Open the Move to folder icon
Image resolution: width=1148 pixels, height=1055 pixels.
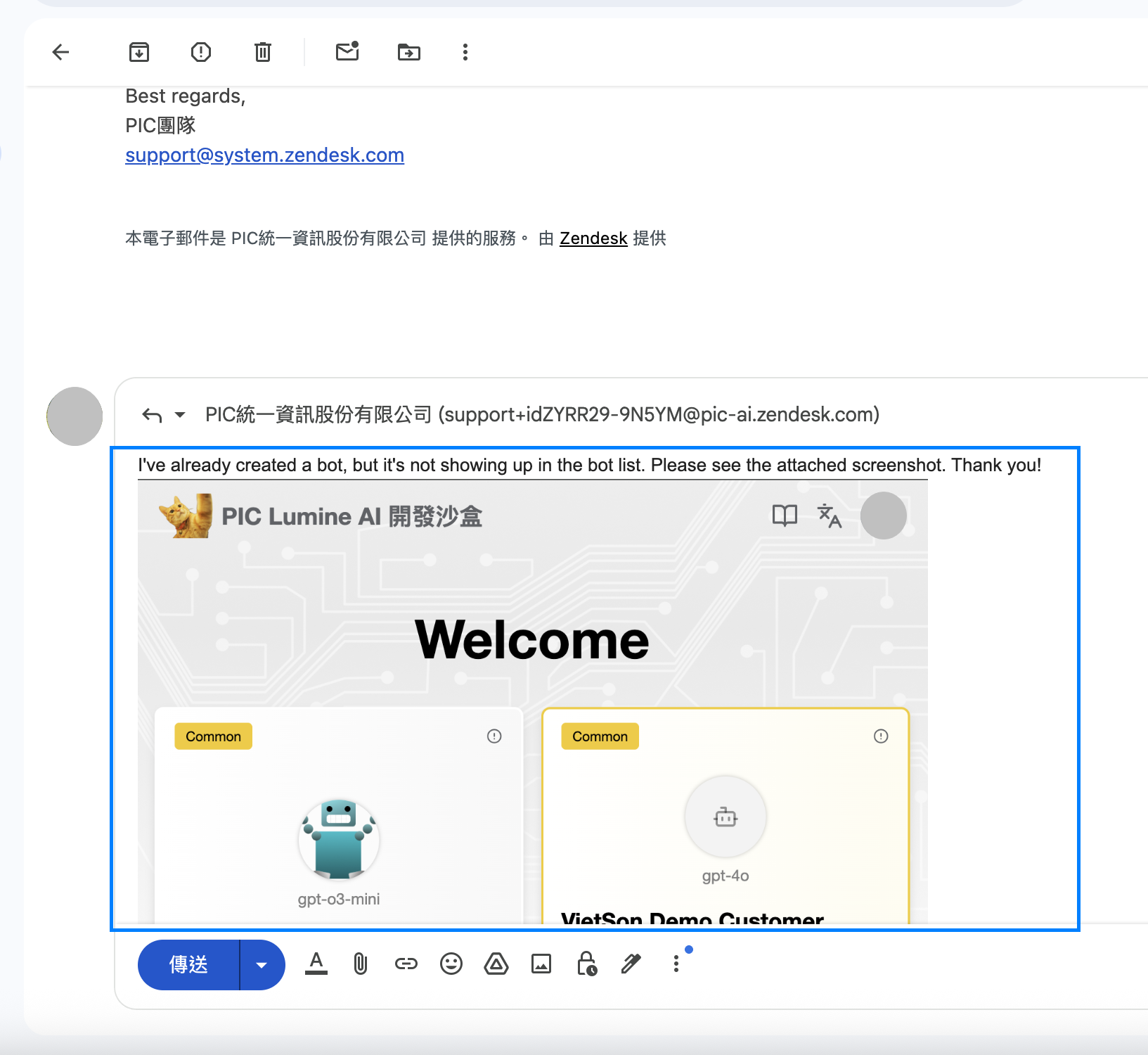[x=408, y=52]
